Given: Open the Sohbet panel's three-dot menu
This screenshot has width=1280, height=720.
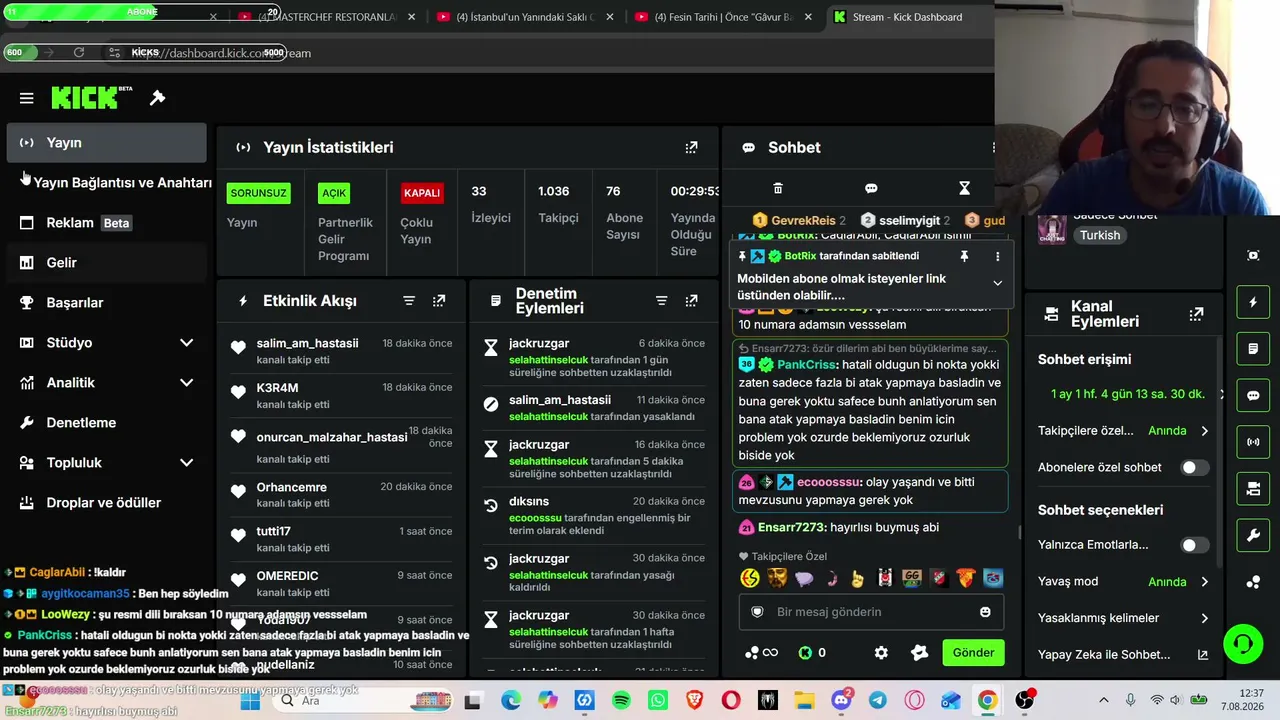Looking at the screenshot, I should click(x=993, y=148).
